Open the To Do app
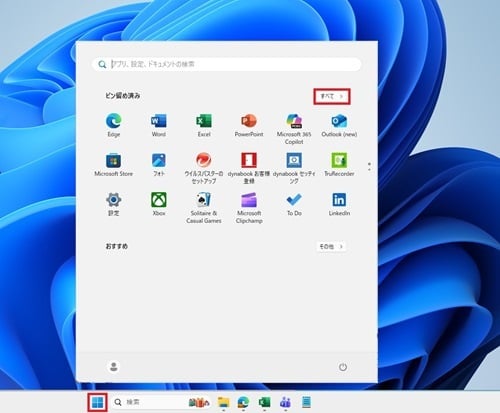The width and height of the screenshot is (500, 413). [x=294, y=204]
